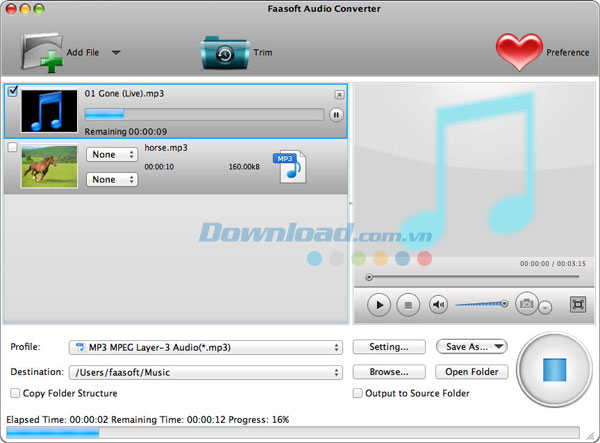
Task: Close the window with red button
Action: [x=11, y=9]
